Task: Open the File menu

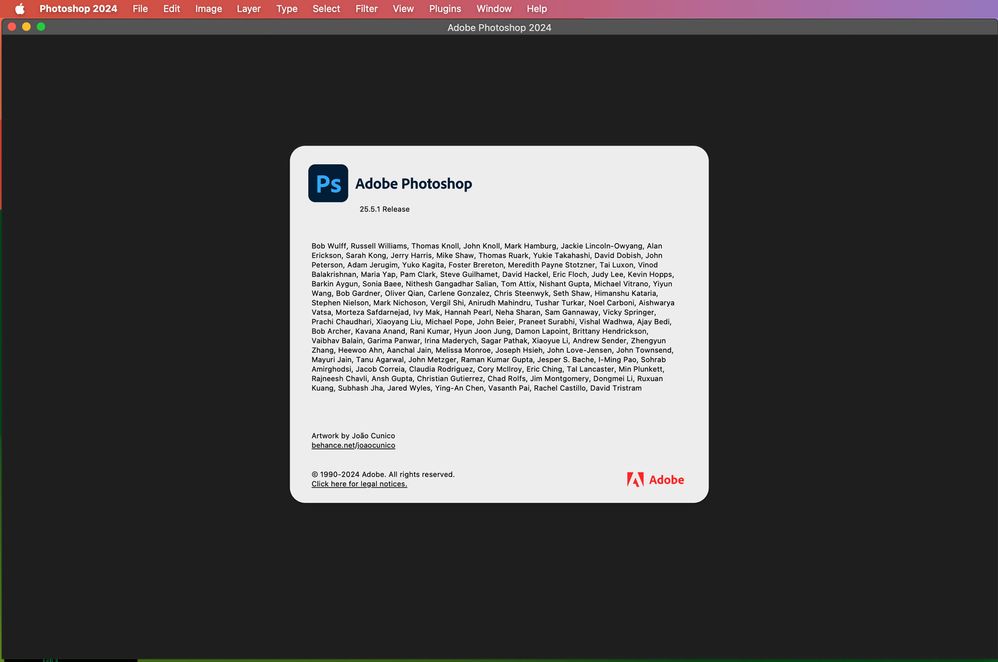Action: (x=140, y=9)
